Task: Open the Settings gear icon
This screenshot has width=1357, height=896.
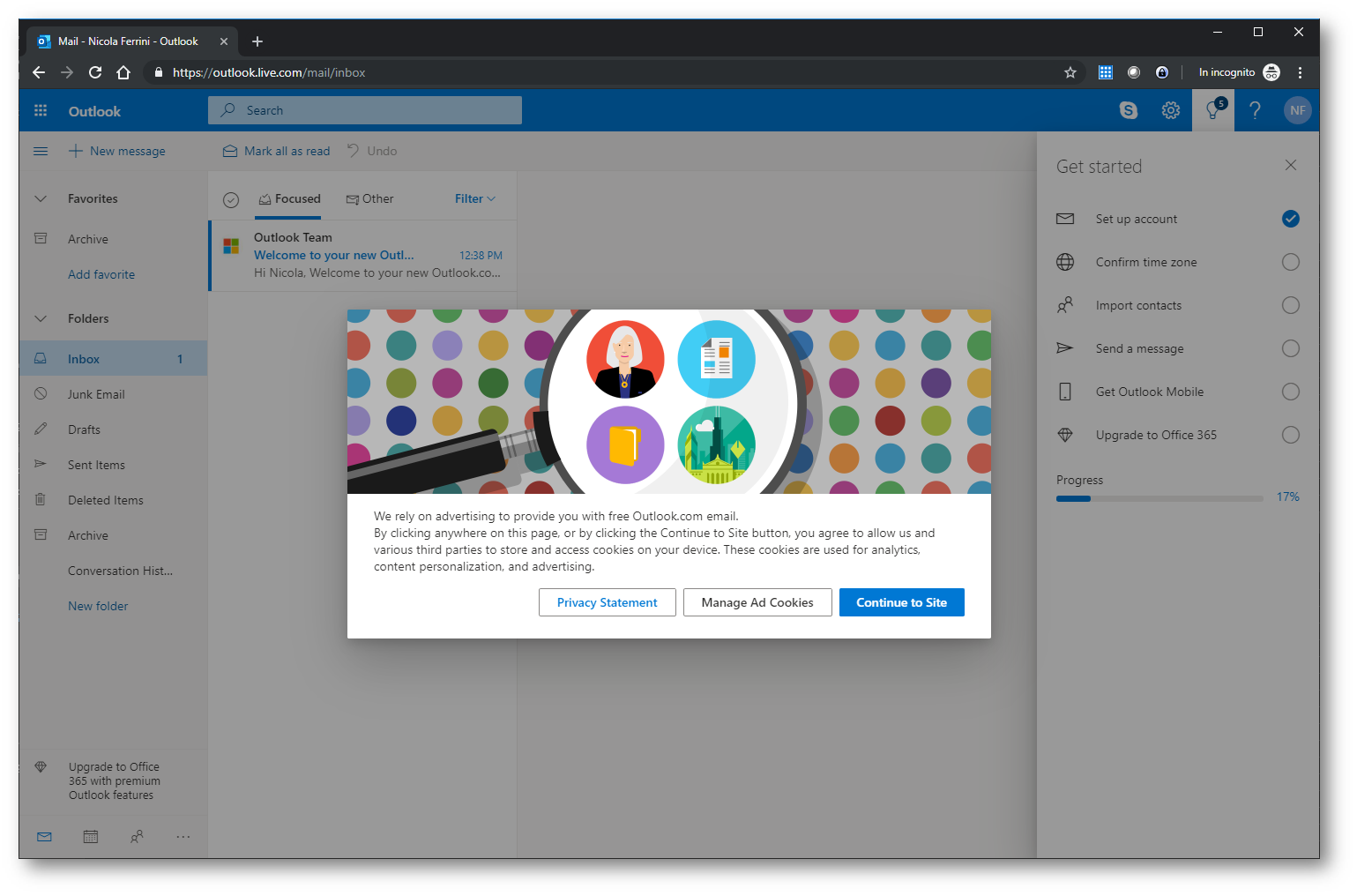Action: [x=1170, y=110]
